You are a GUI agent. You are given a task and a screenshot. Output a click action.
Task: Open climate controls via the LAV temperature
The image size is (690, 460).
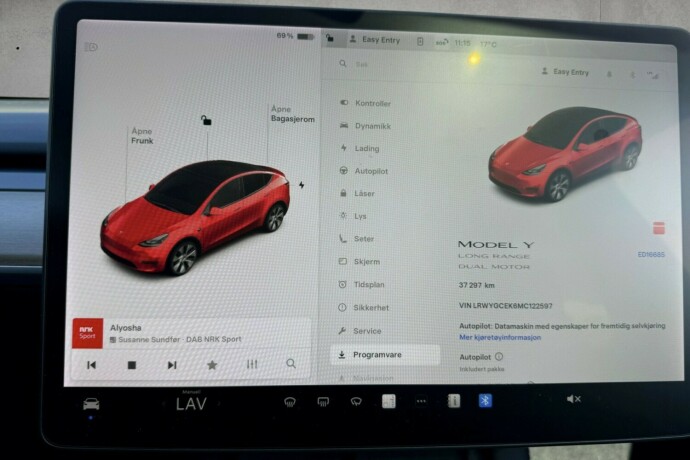[191, 403]
